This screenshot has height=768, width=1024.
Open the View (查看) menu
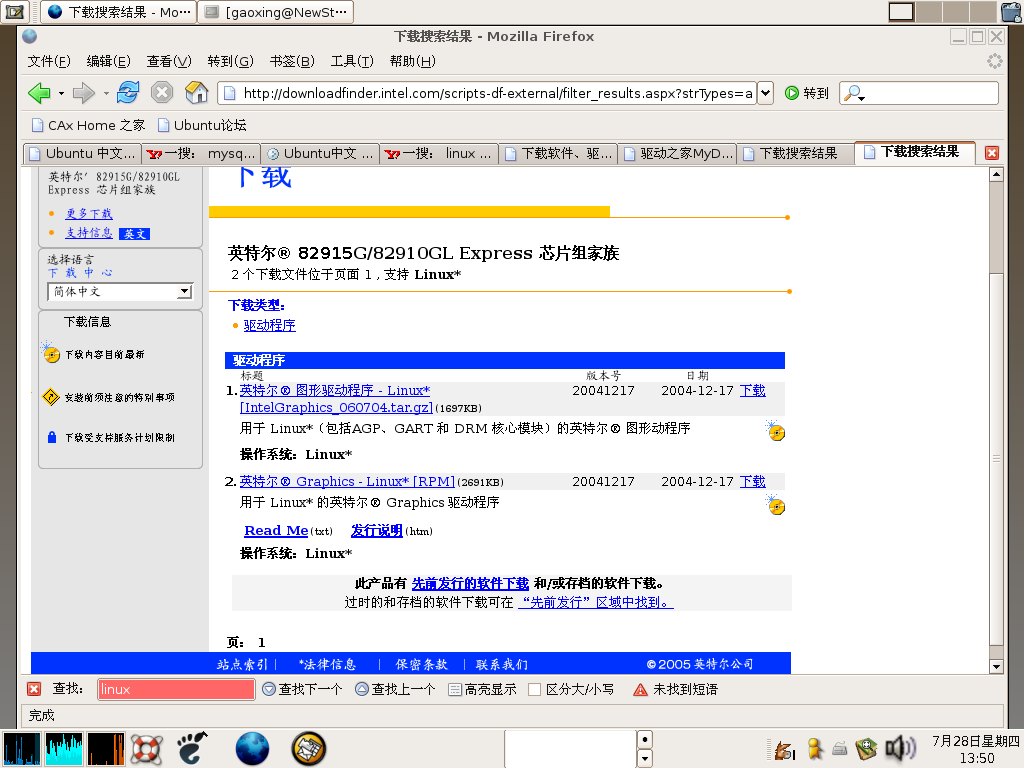pyautogui.click(x=168, y=61)
